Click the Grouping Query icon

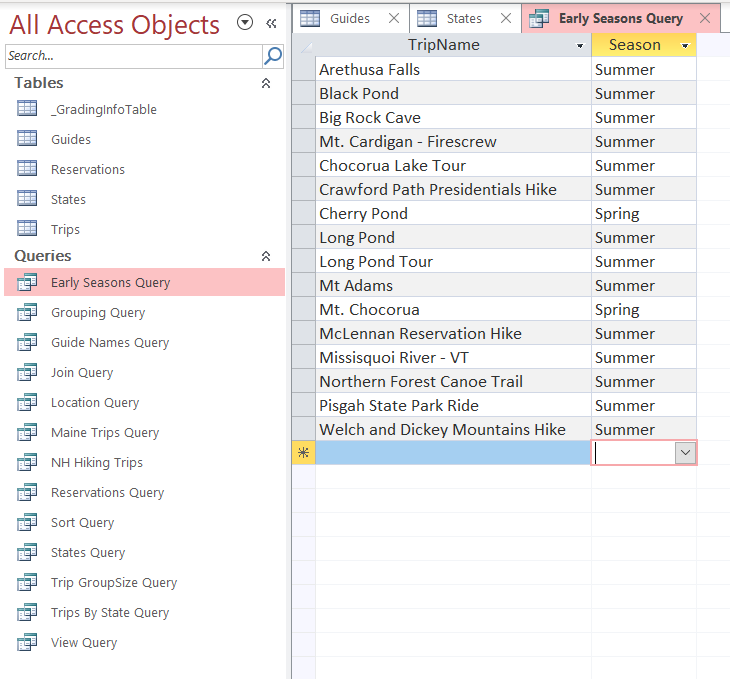(x=27, y=312)
